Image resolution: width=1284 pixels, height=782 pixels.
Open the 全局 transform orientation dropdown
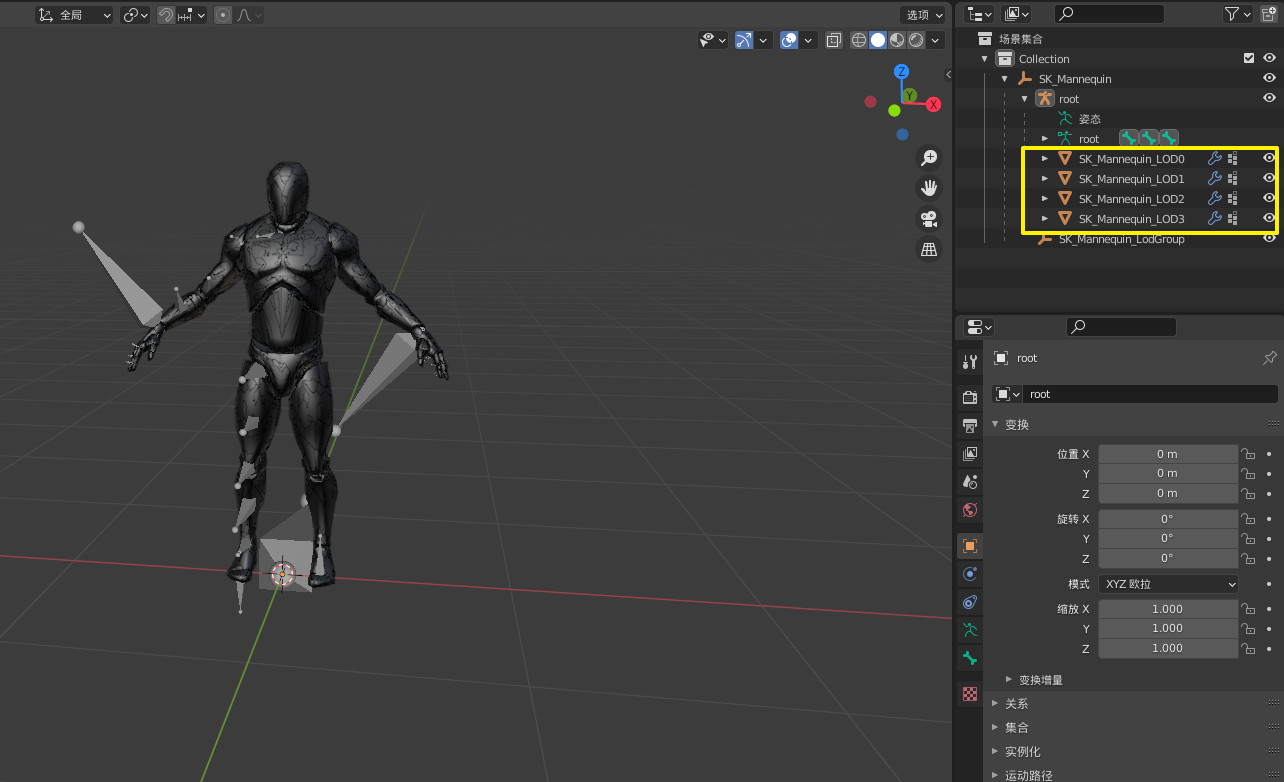pos(74,13)
